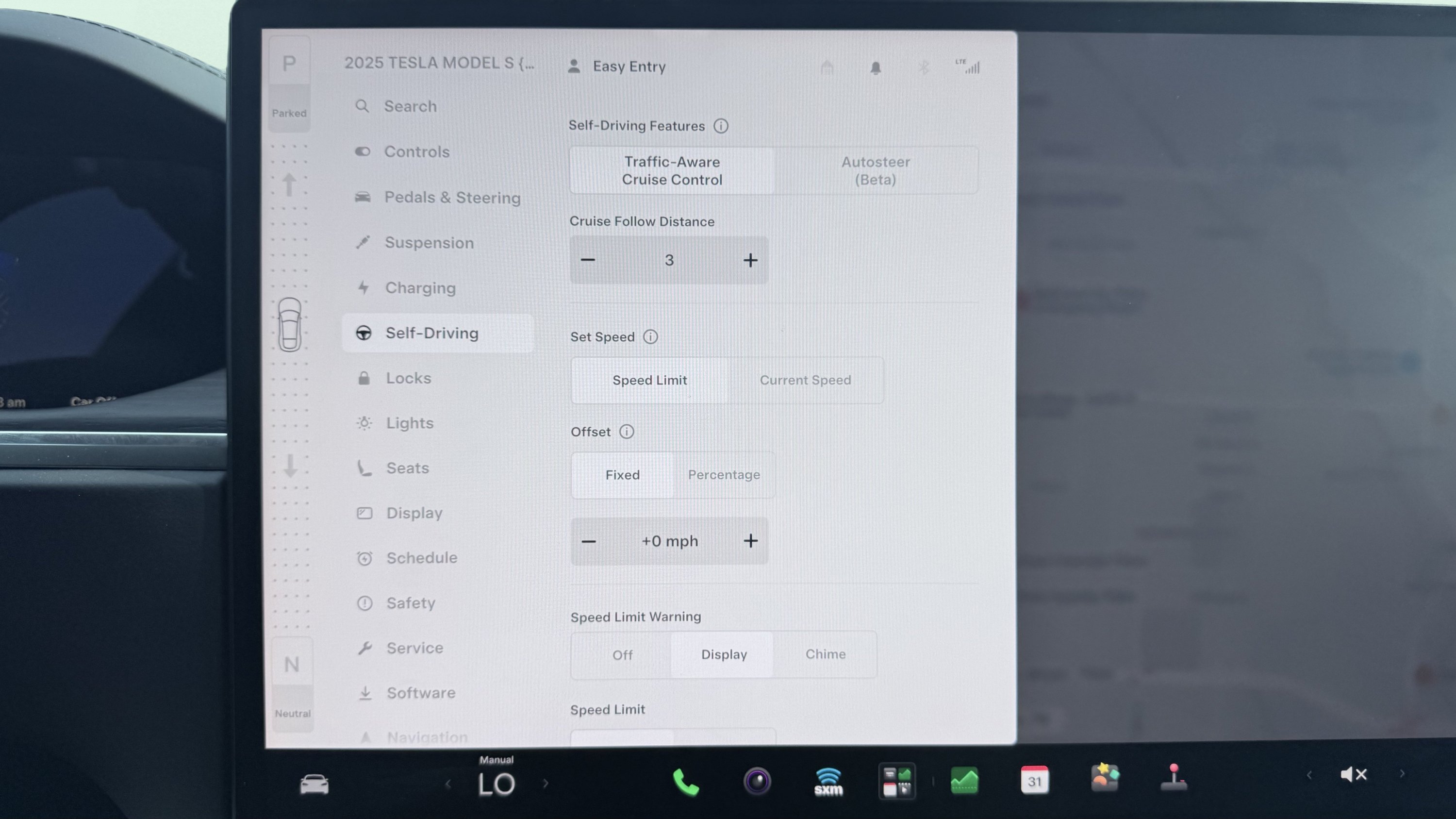Tap the HomeLink garage icon
The height and width of the screenshot is (819, 1456).
coord(827,68)
